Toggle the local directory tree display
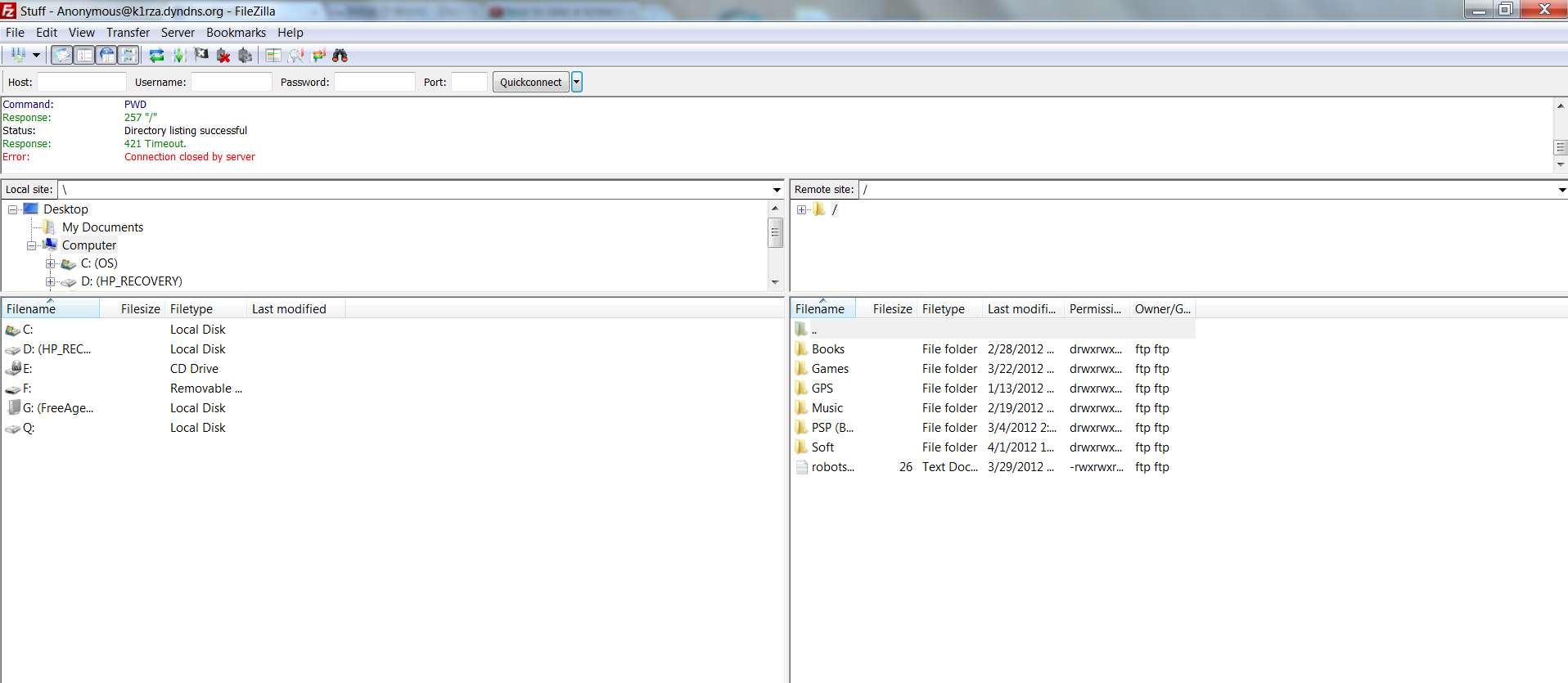 (84, 55)
